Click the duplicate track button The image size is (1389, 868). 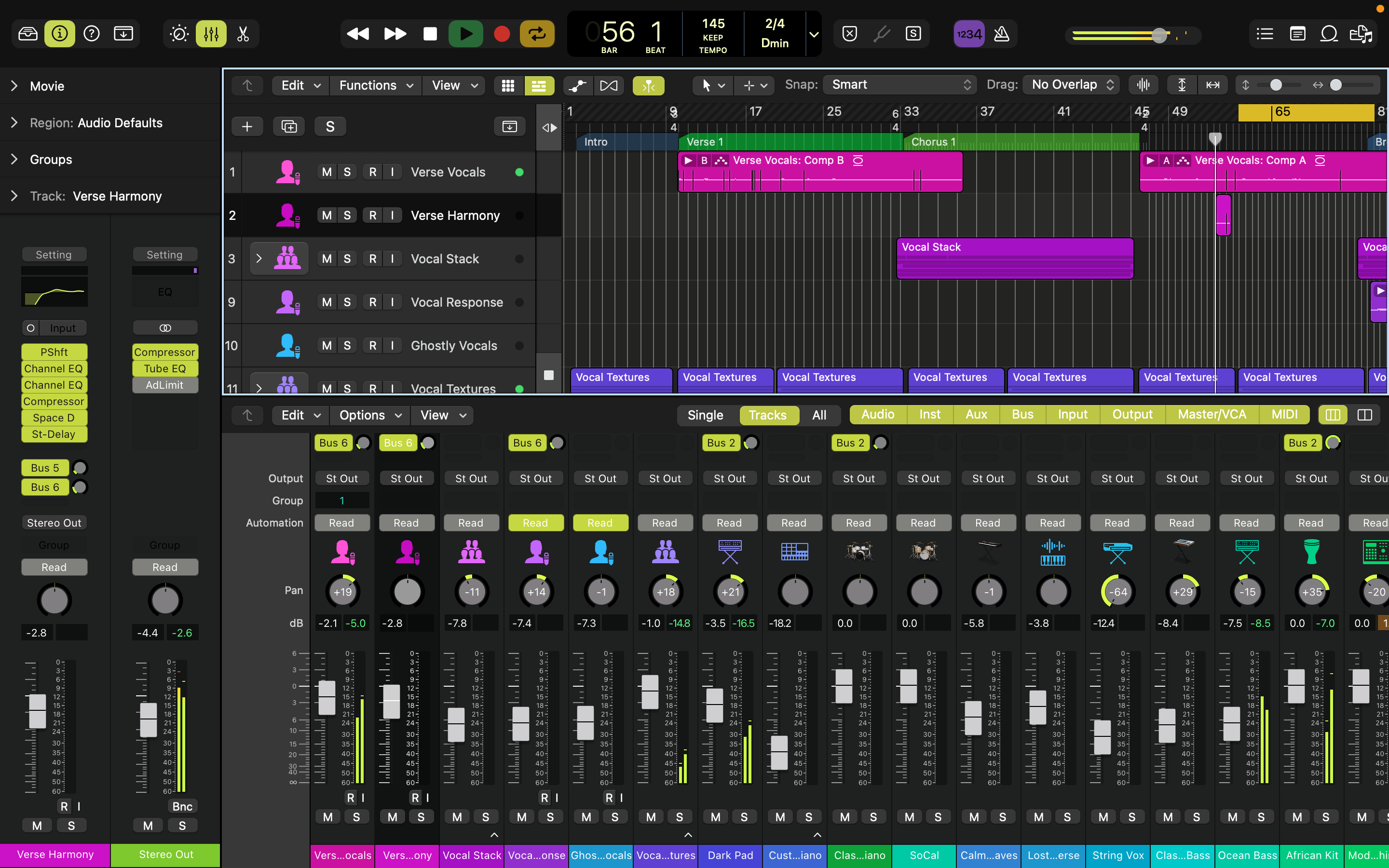point(289,126)
